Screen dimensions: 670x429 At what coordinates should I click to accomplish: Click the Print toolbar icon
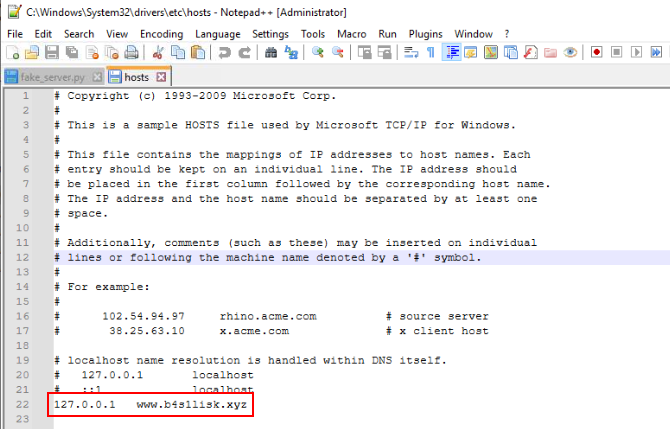click(x=132, y=53)
